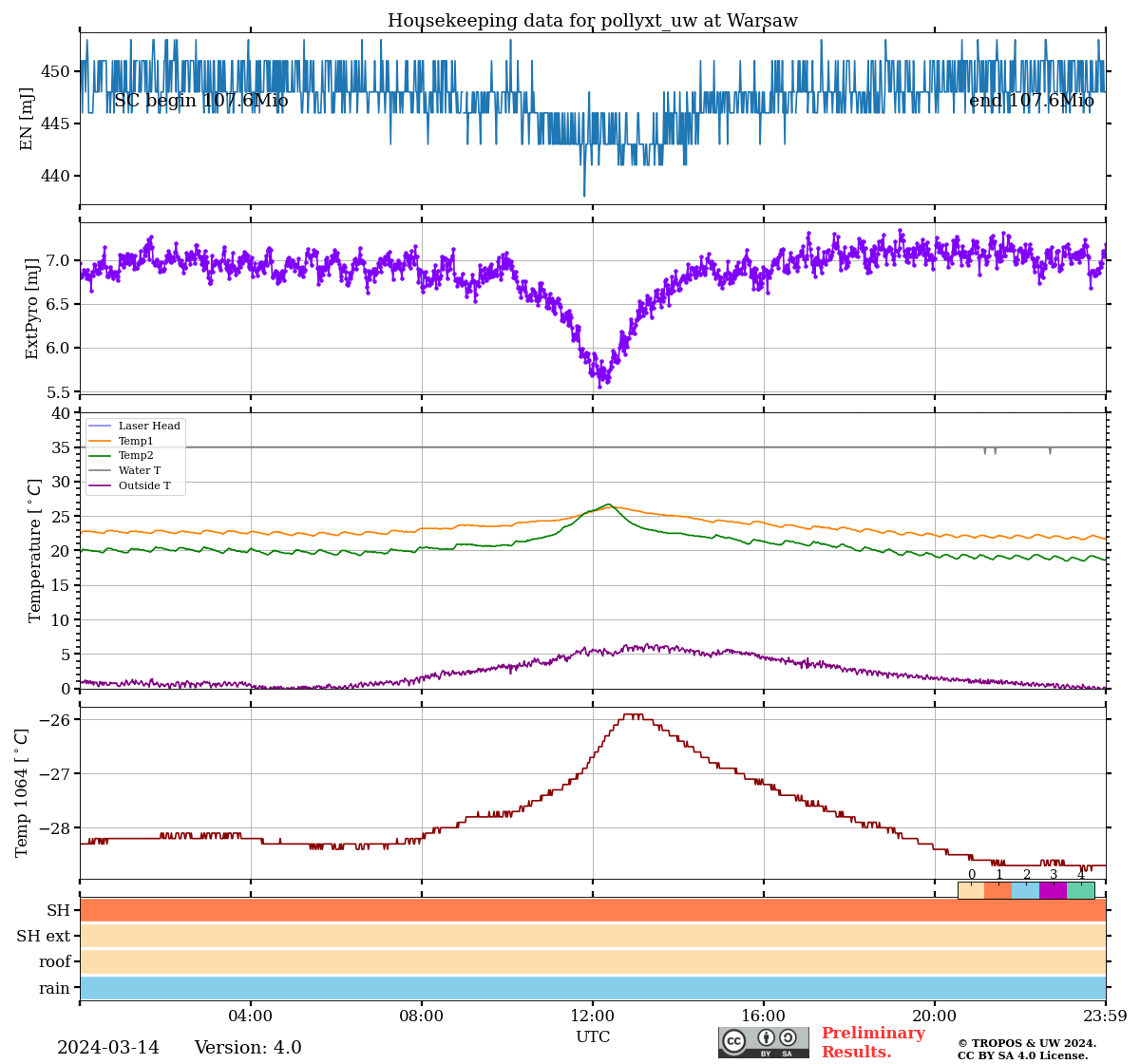
Task: Click color swatch labeled 1 in legend
Action: pos(998,890)
